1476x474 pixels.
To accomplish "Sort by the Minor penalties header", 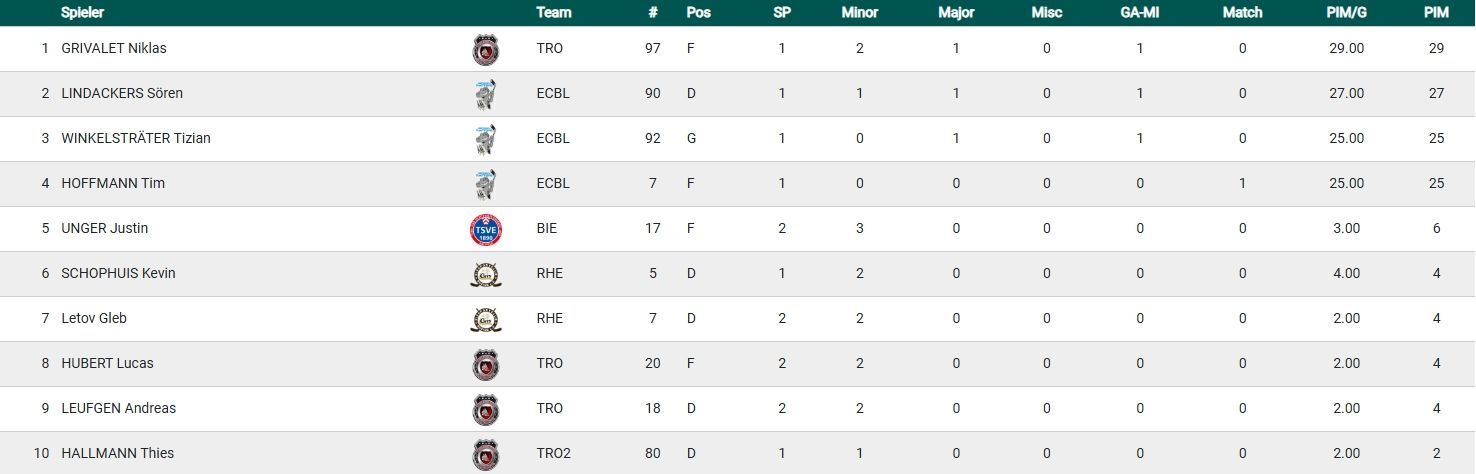I will (859, 13).
